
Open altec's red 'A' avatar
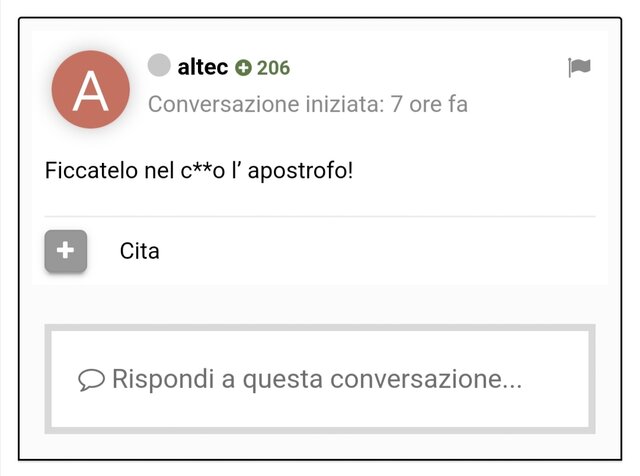[91, 89]
